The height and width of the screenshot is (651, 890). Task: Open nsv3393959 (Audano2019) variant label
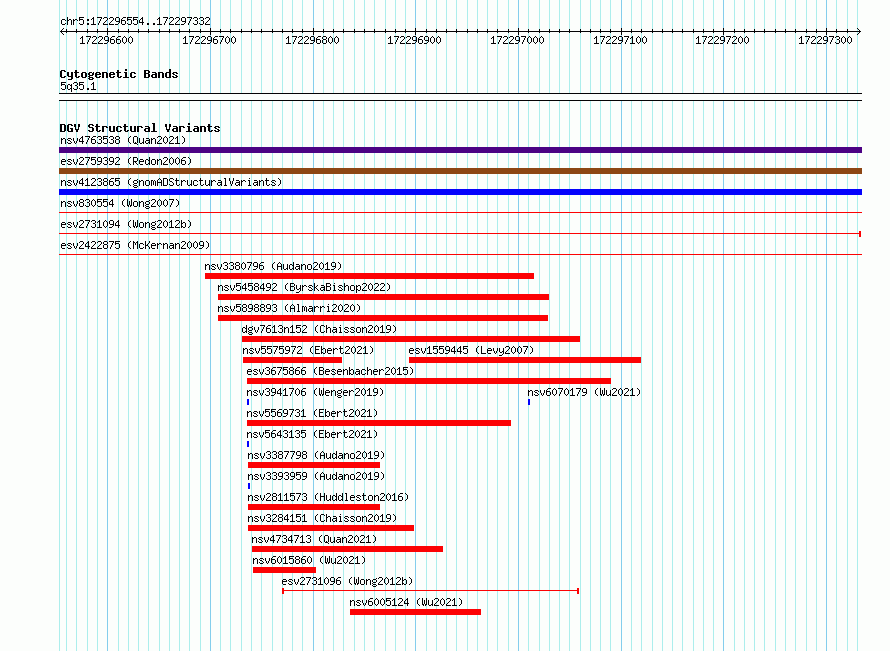coord(316,476)
